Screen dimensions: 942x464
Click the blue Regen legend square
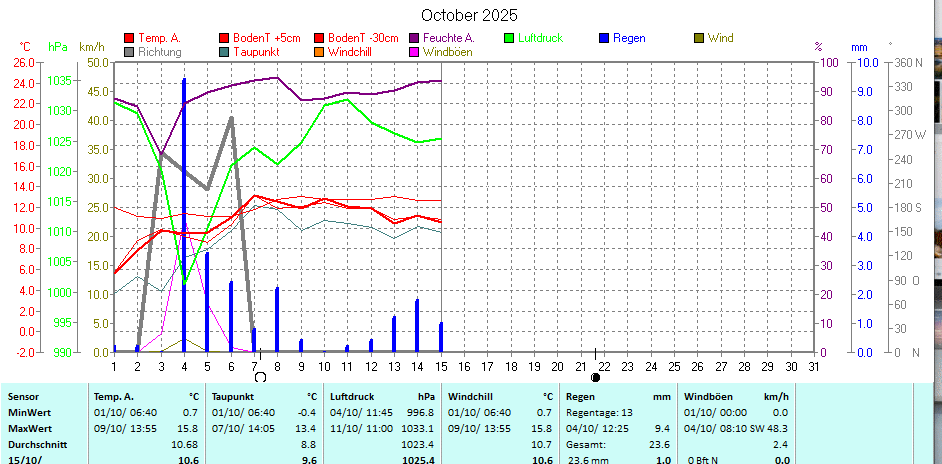click(x=603, y=38)
